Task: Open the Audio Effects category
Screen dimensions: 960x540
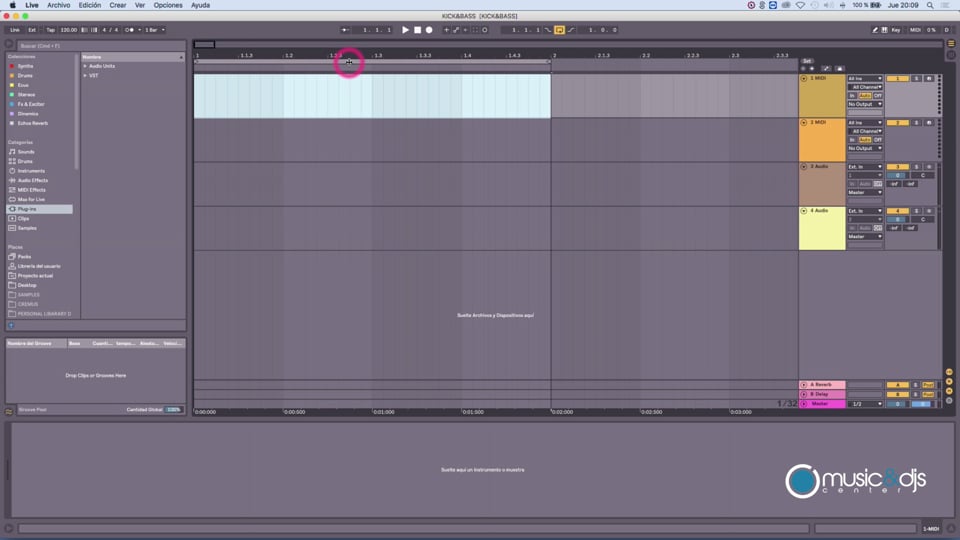Action: [32, 180]
